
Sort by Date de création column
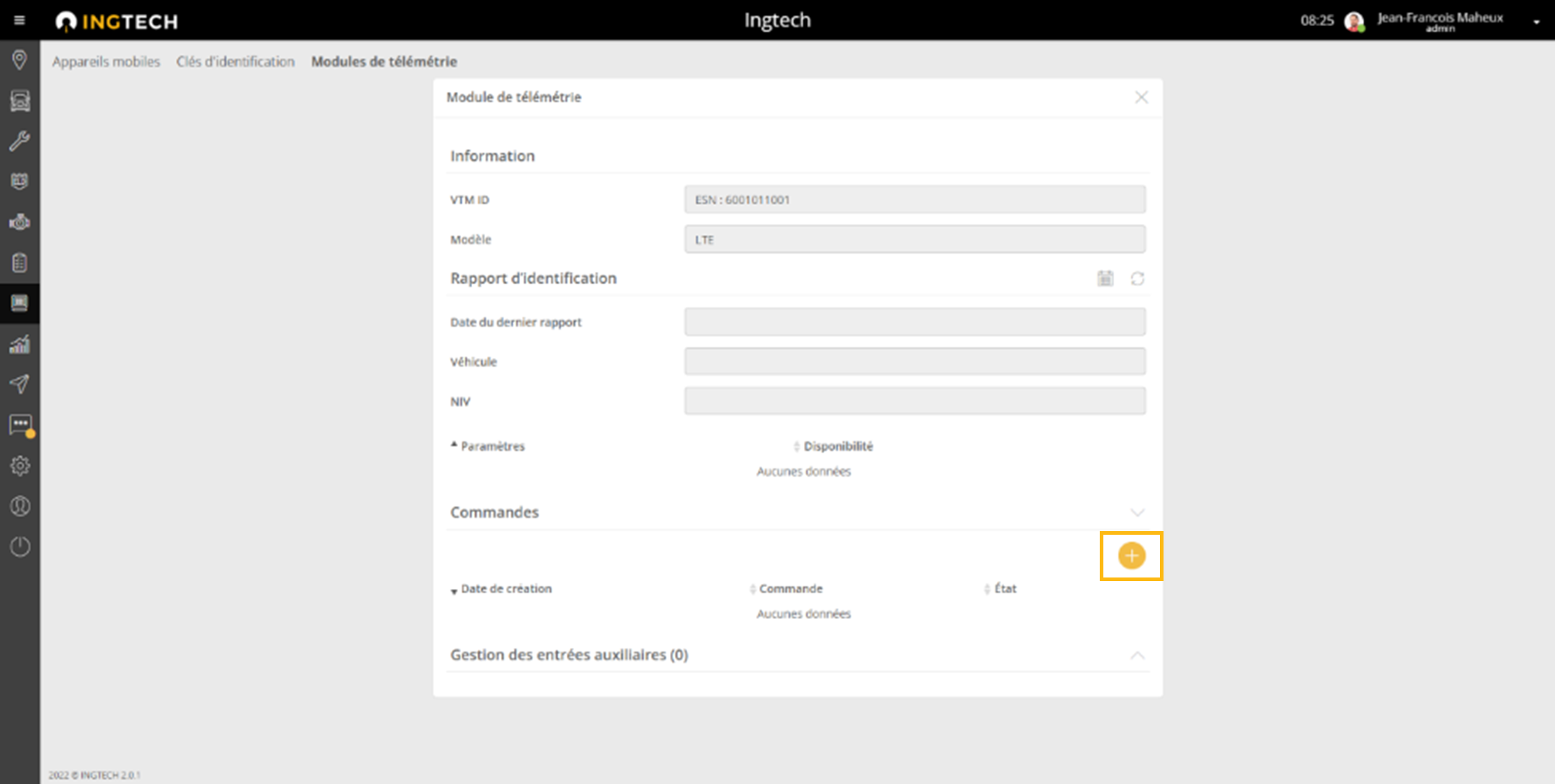pos(505,588)
